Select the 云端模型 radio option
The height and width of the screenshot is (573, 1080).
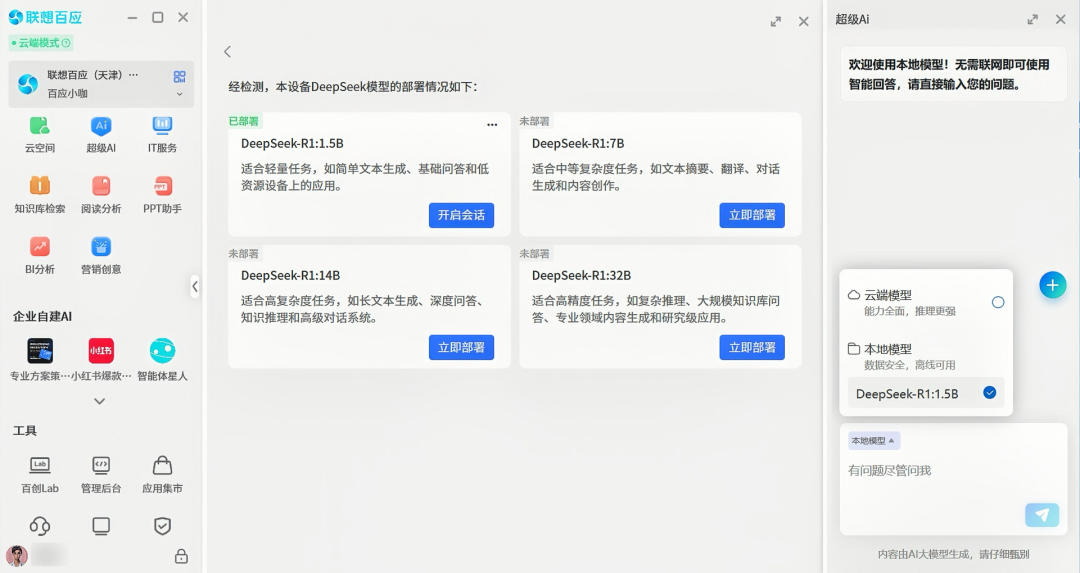[998, 302]
